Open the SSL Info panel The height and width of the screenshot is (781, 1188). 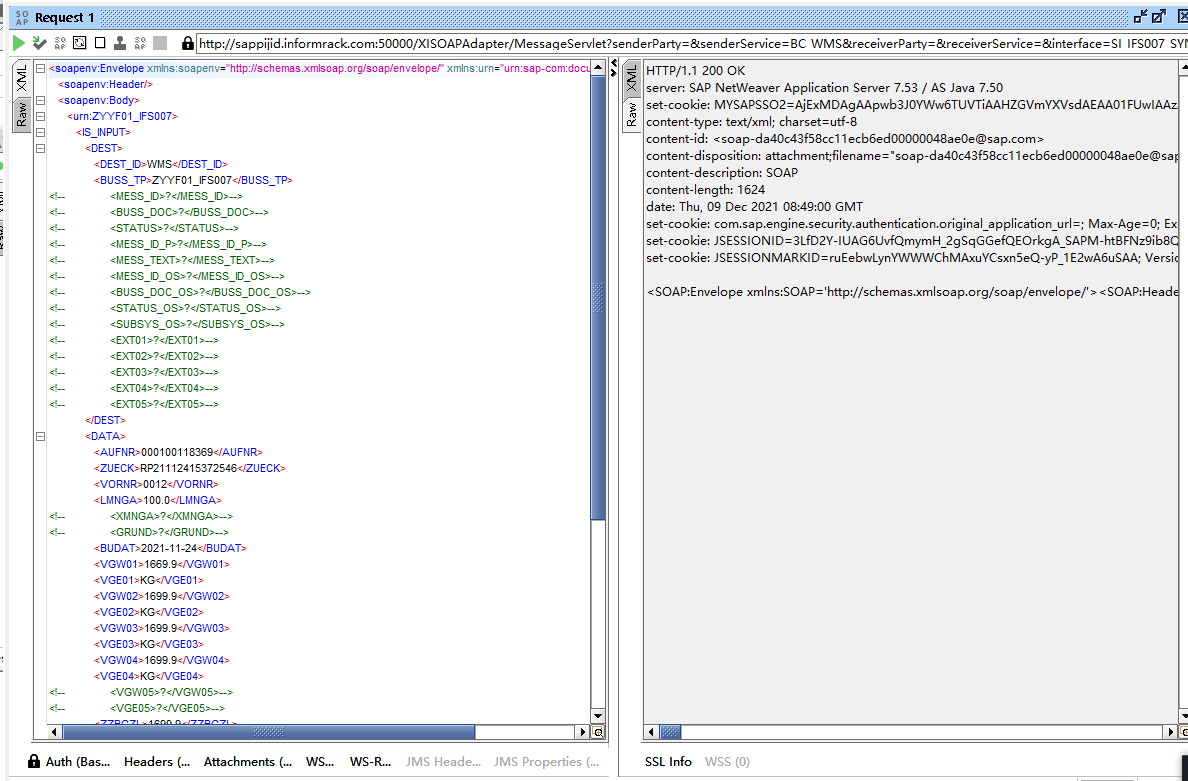click(x=667, y=762)
